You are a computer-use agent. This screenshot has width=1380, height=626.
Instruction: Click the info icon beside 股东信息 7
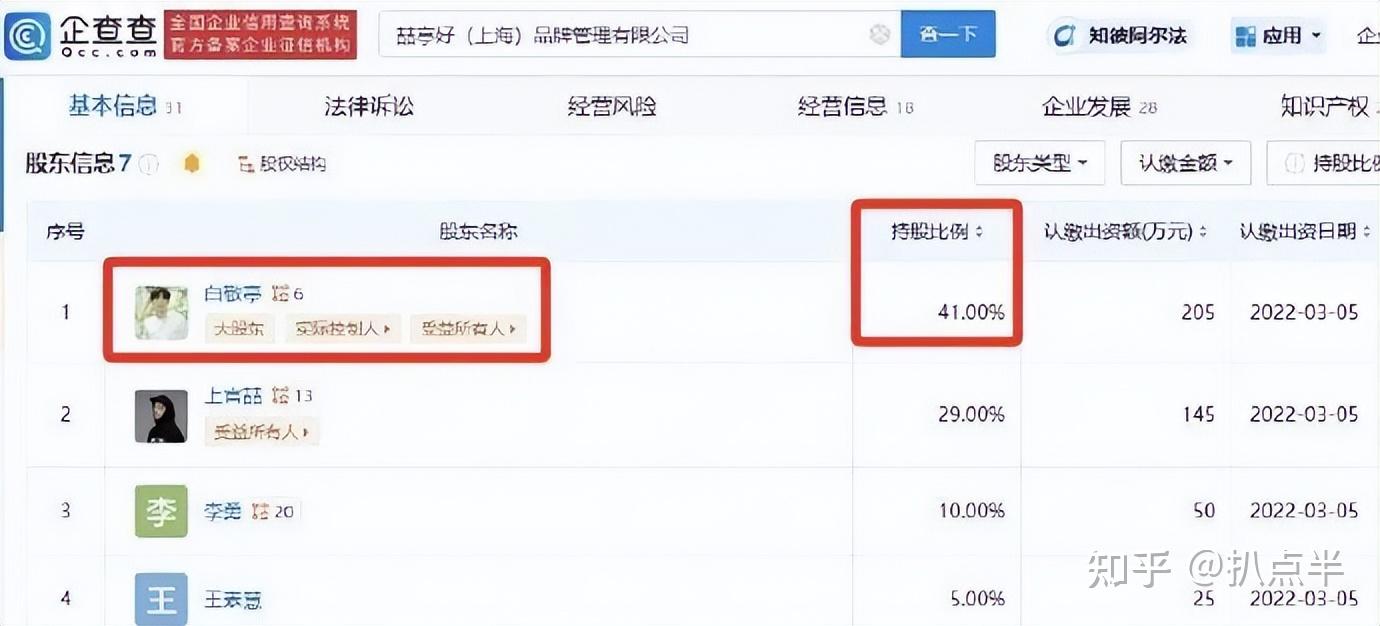click(149, 164)
